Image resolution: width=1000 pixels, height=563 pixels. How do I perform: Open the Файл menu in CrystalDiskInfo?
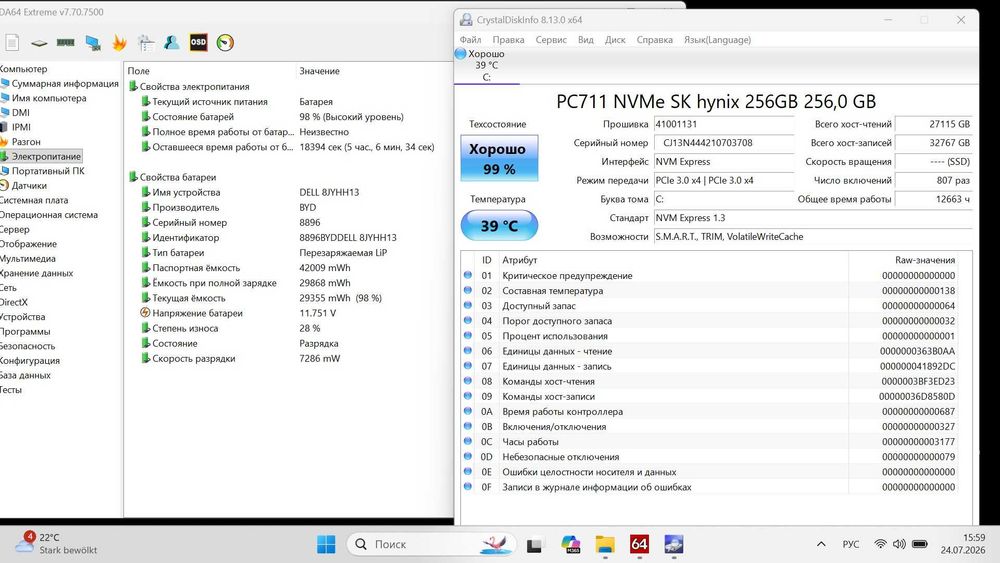471,40
